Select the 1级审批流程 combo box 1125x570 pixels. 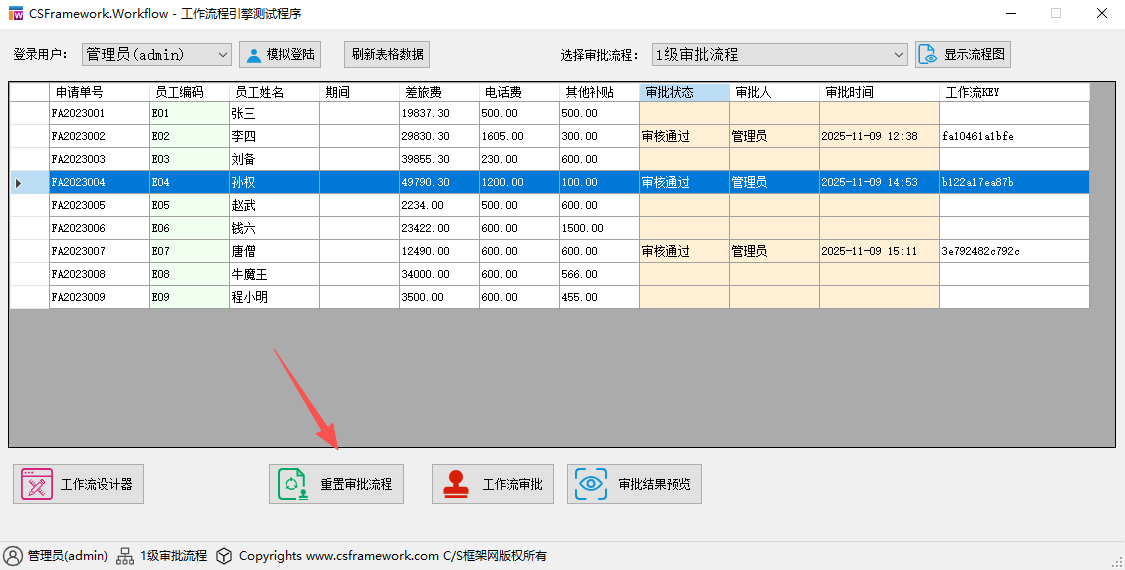[x=779, y=55]
